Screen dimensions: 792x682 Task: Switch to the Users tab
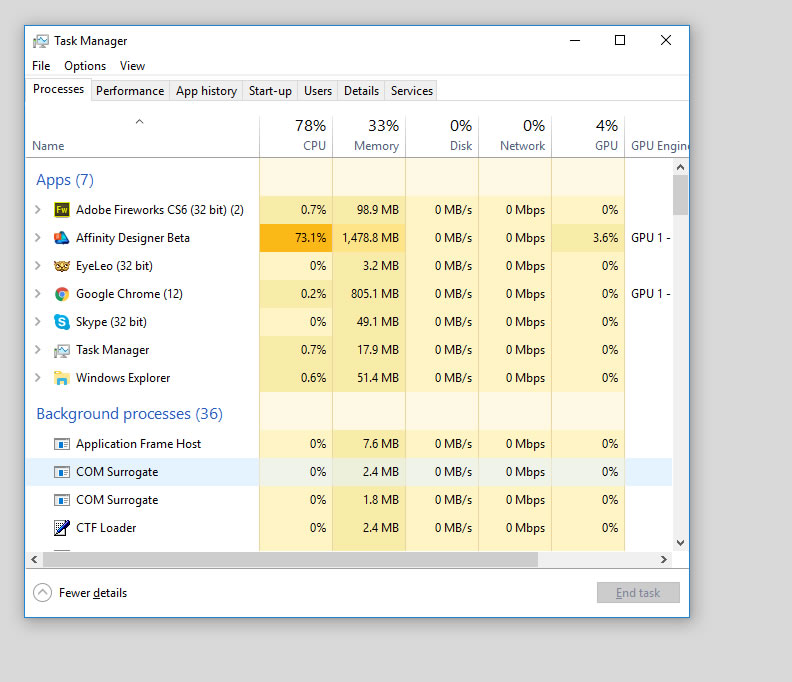coord(318,91)
